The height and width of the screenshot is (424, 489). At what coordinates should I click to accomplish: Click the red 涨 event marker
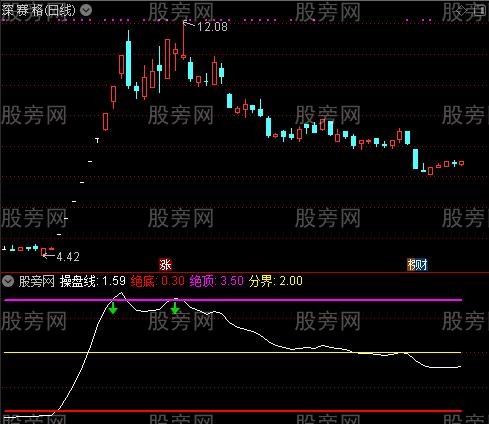(165, 265)
